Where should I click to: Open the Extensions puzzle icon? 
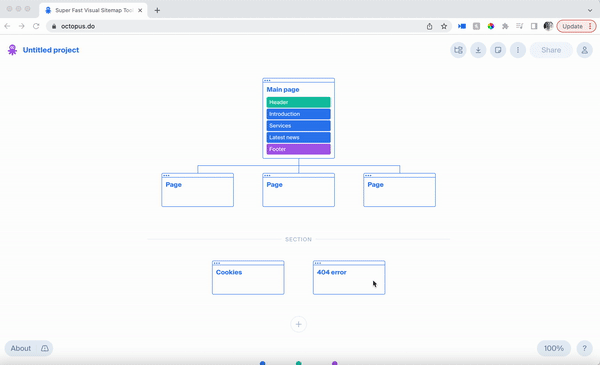pos(505,26)
